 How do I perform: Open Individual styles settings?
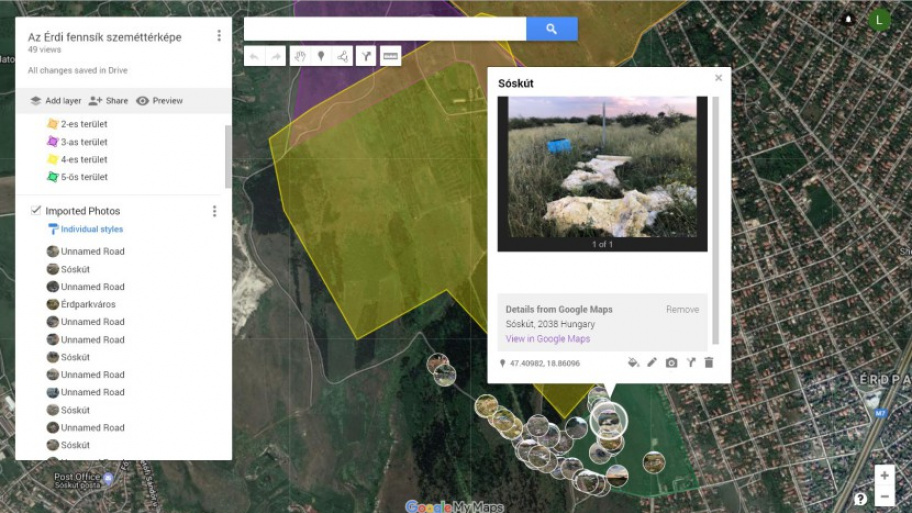[x=91, y=229]
